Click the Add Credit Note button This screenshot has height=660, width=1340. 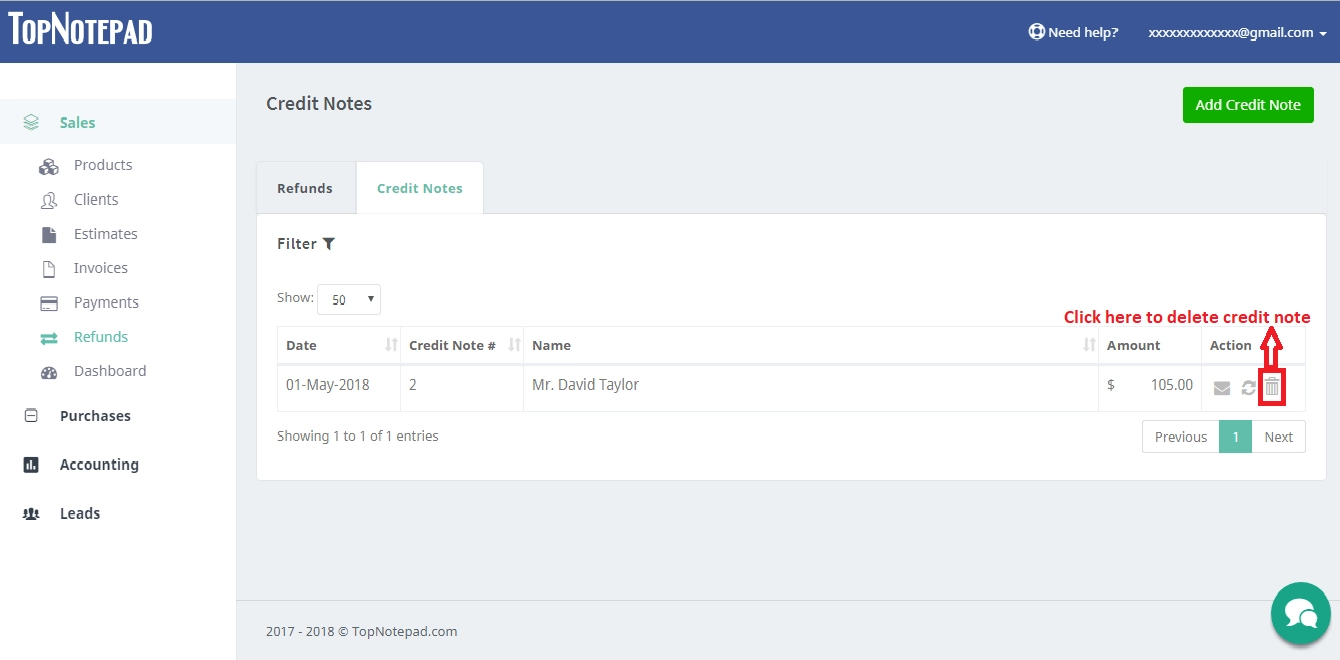click(x=1247, y=104)
